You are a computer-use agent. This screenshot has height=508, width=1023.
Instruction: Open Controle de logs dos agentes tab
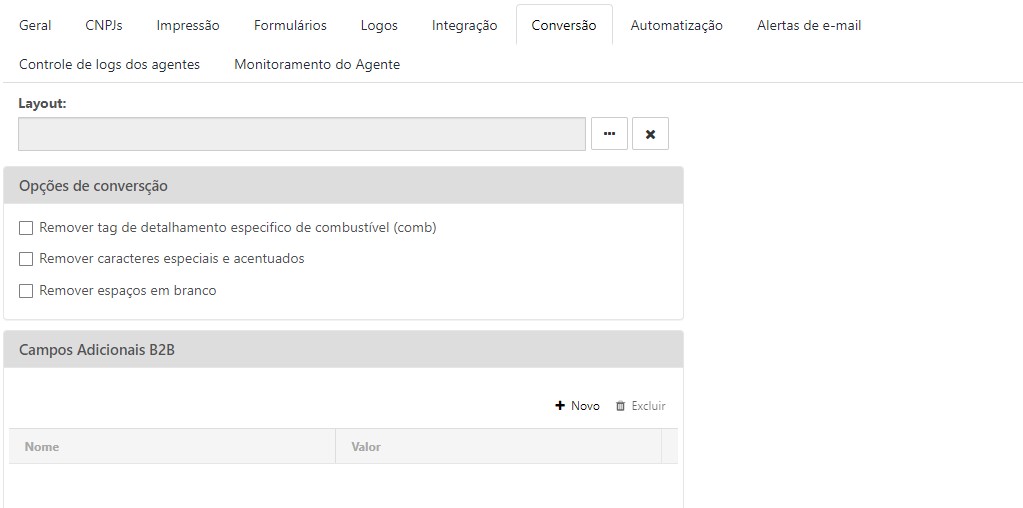(x=109, y=64)
